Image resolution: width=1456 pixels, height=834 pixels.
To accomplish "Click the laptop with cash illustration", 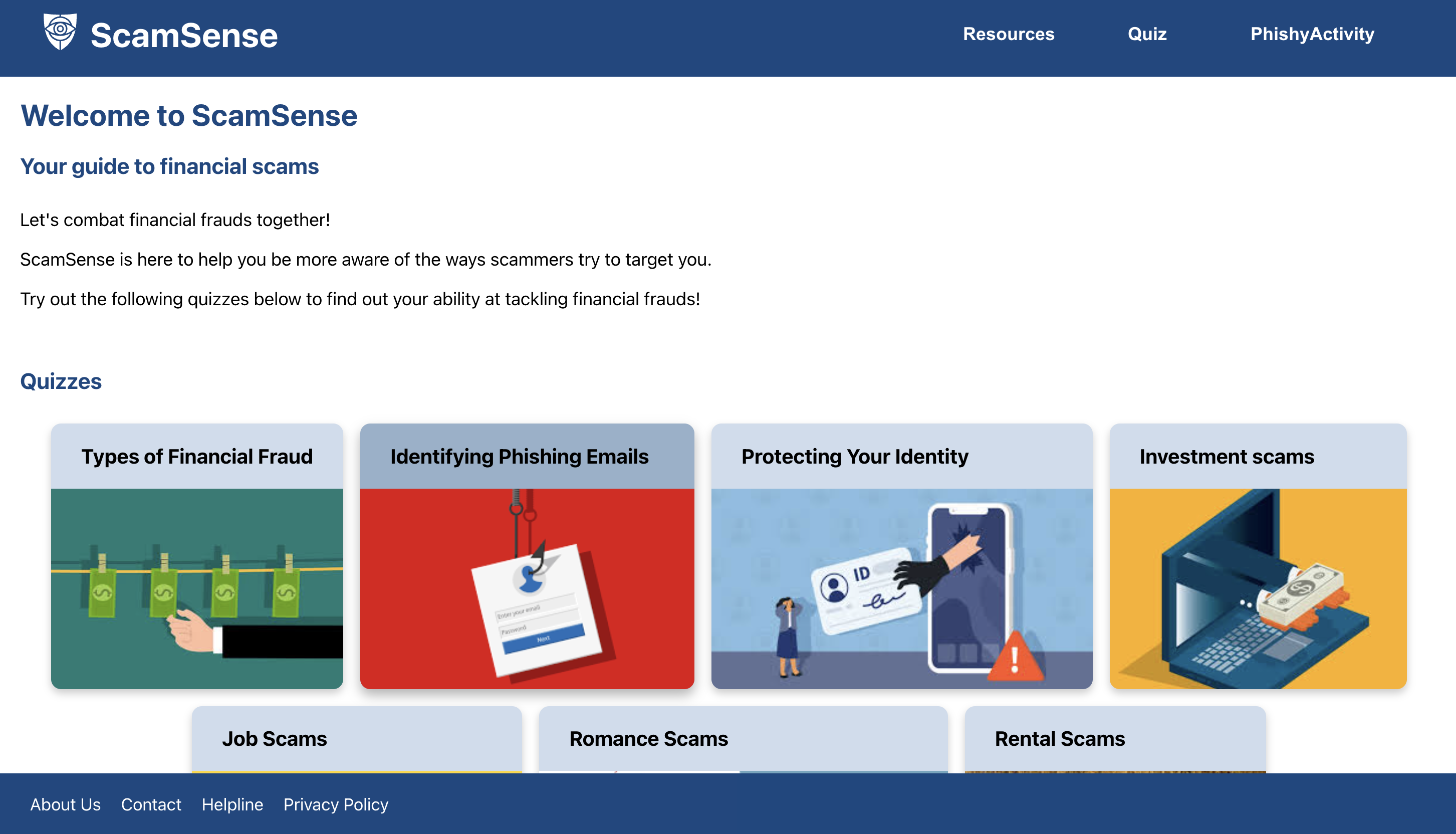I will (1257, 588).
